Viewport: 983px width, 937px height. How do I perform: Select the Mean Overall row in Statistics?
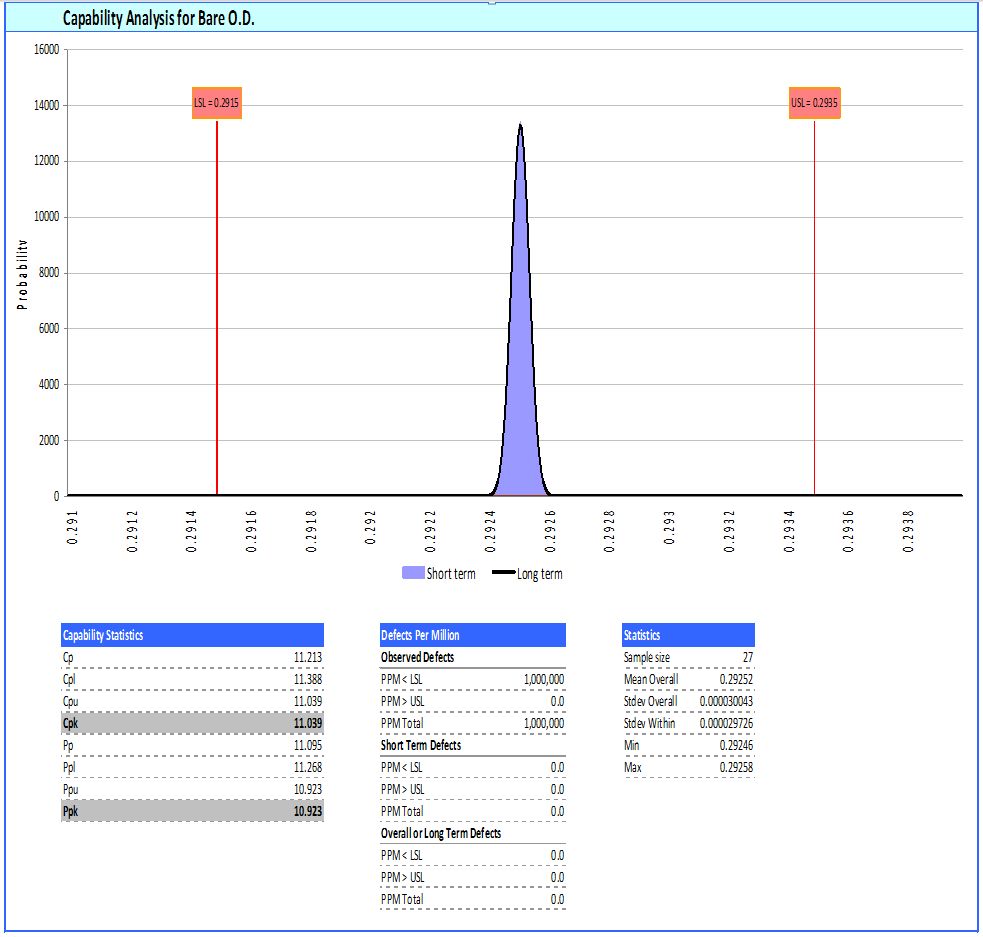(x=688, y=679)
